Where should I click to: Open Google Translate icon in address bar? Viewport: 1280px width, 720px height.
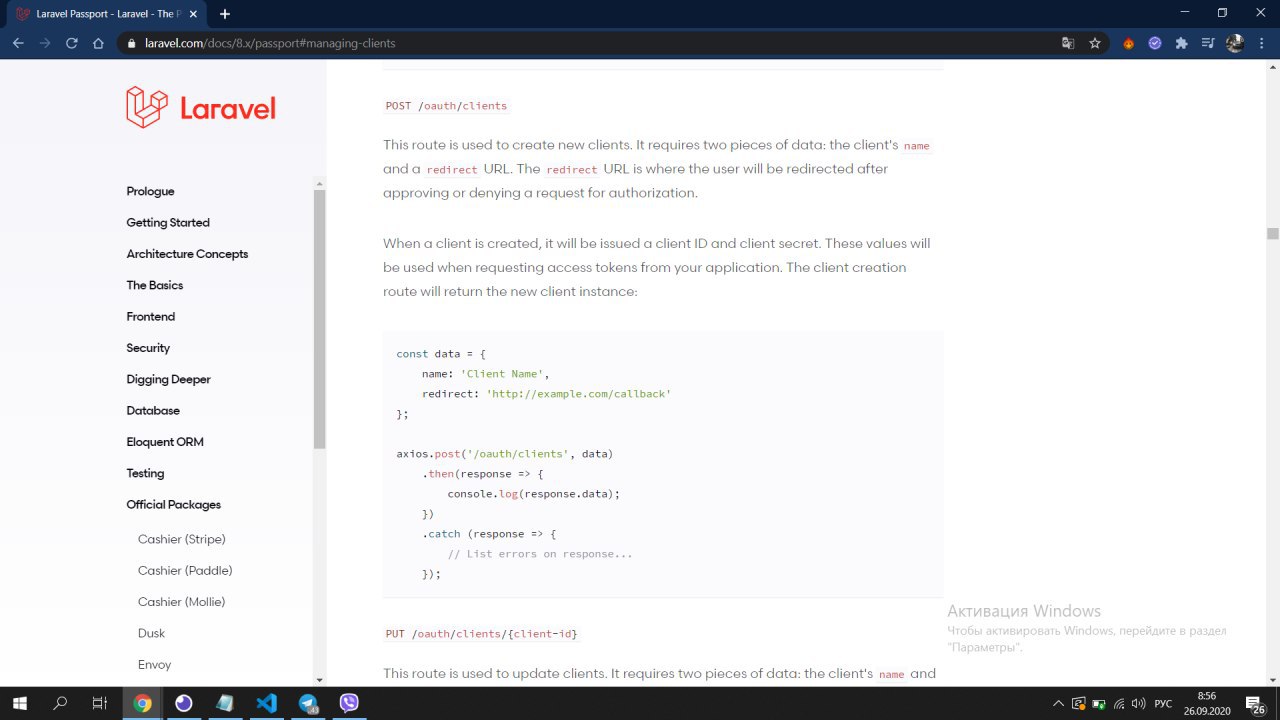tap(1068, 43)
